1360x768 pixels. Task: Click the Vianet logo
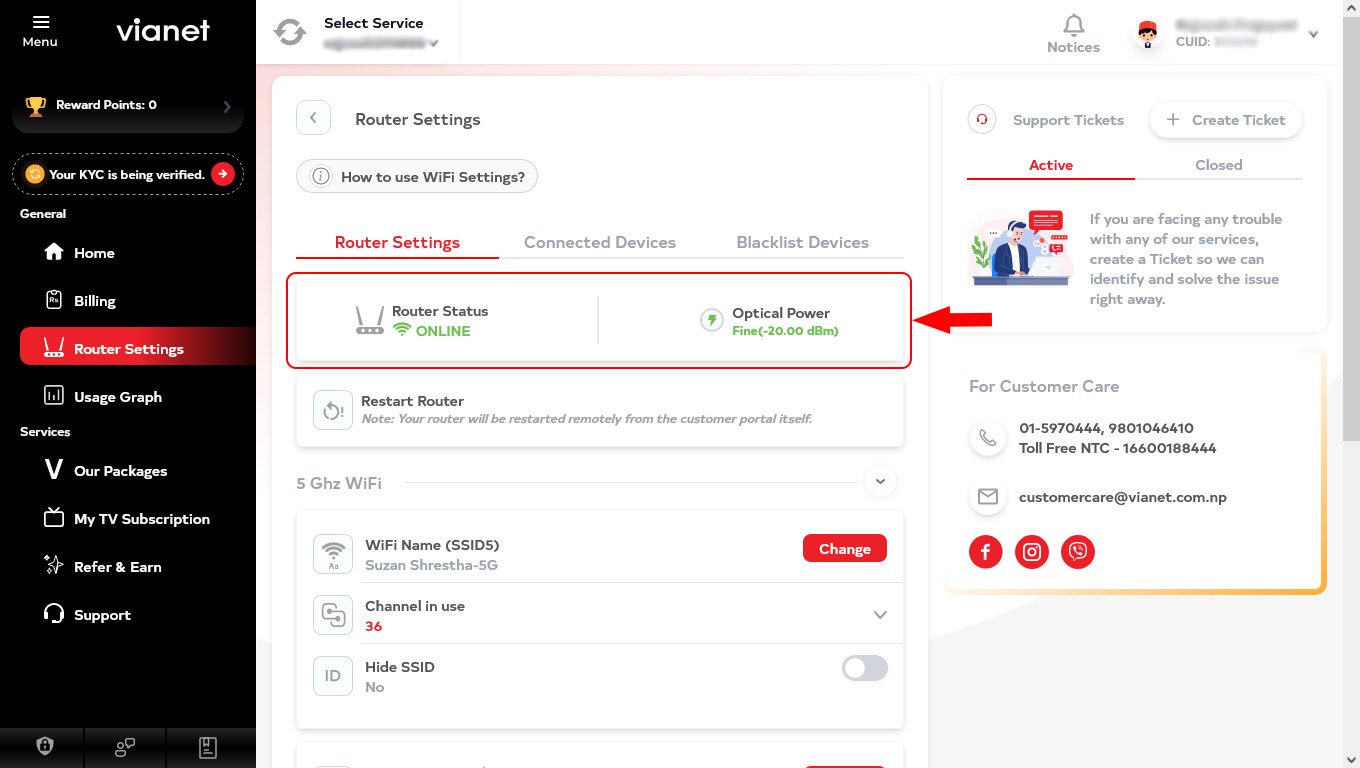(x=163, y=31)
